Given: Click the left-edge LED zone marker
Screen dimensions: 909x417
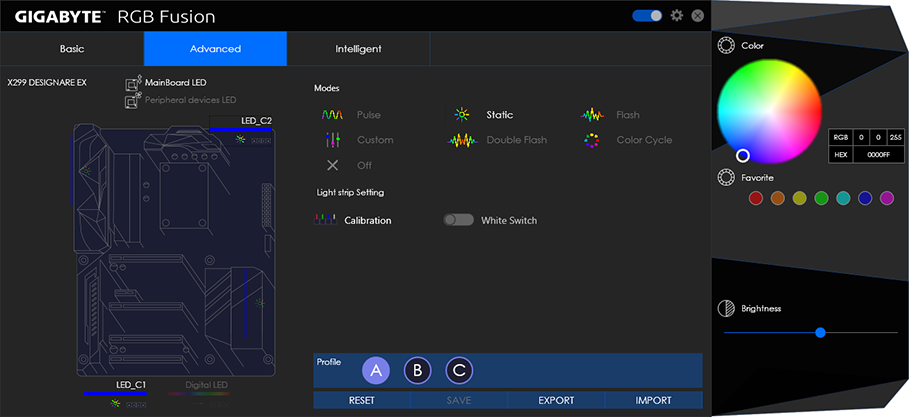Looking at the screenshot, I should pos(86,171).
